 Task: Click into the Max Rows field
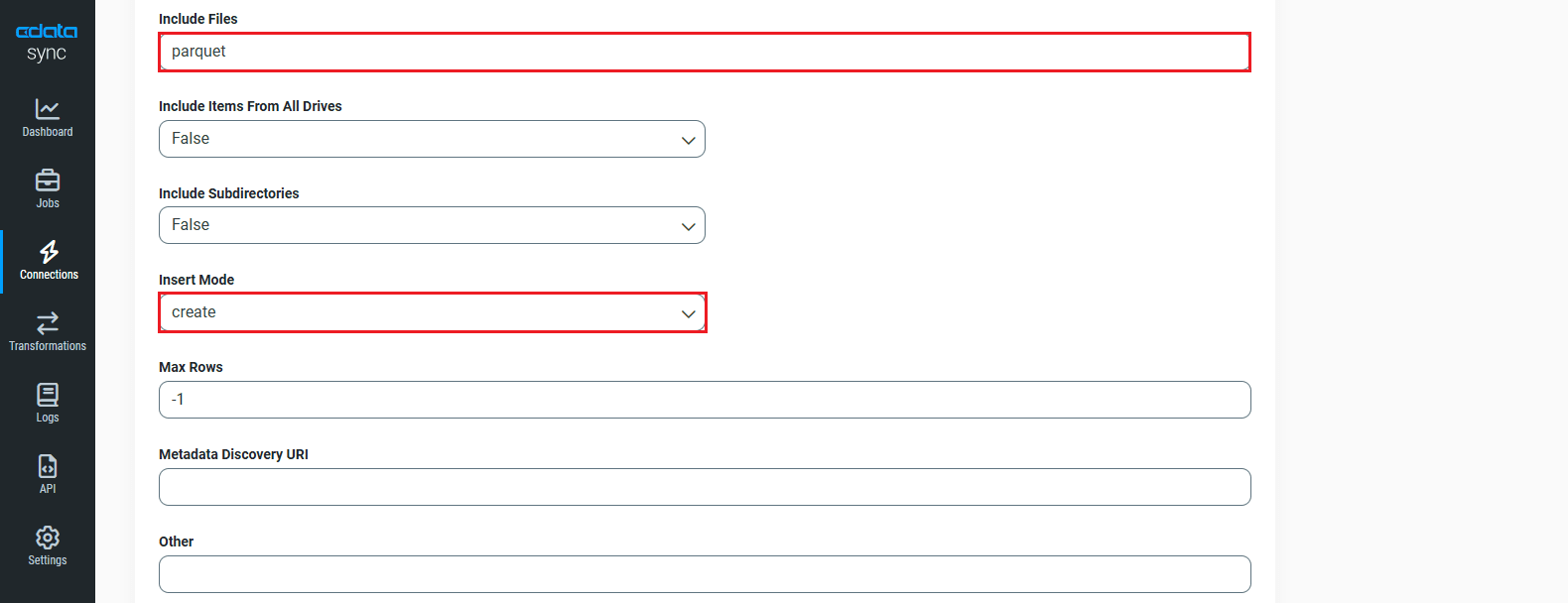704,400
